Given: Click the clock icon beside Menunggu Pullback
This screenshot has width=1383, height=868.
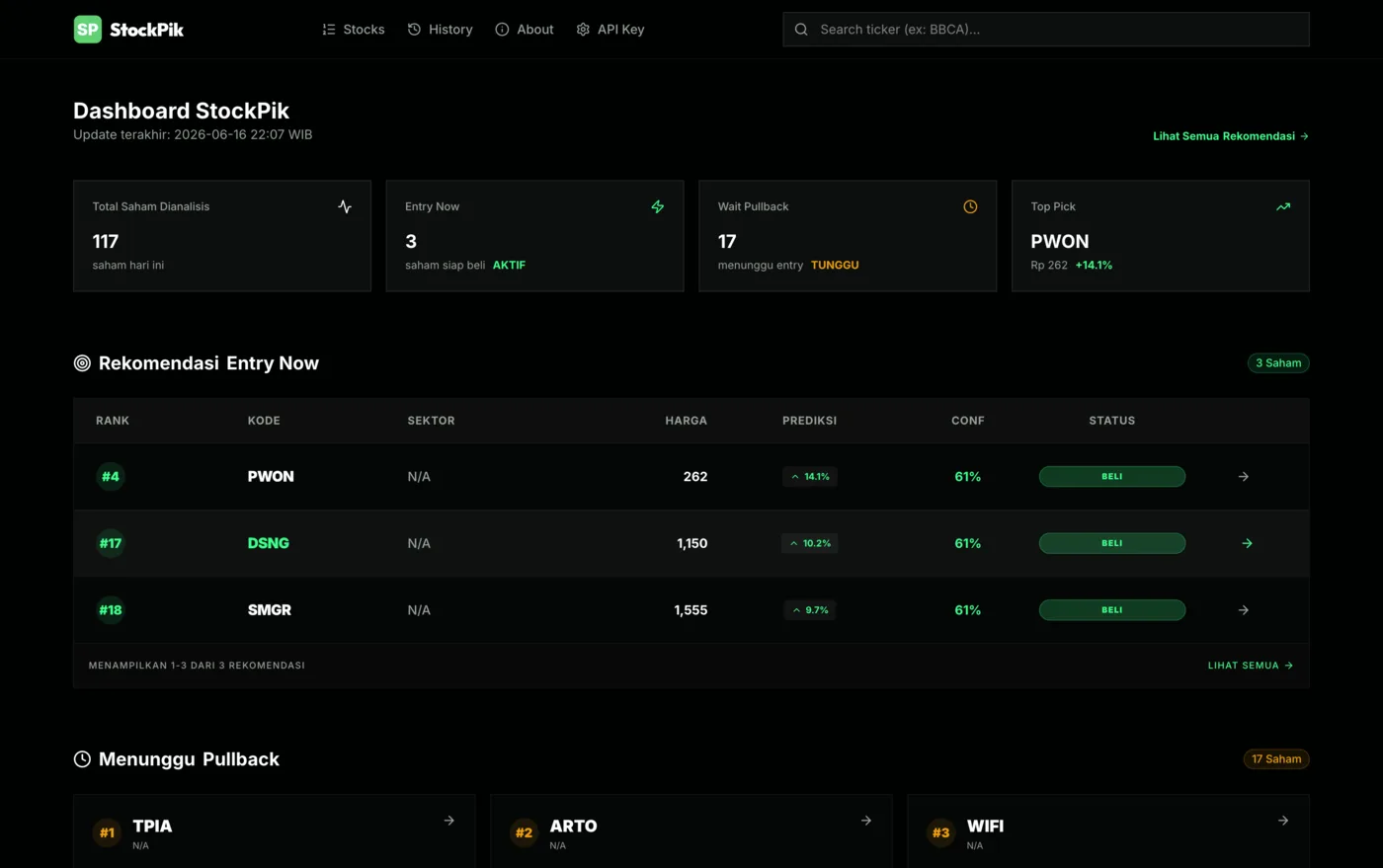Looking at the screenshot, I should 82,759.
